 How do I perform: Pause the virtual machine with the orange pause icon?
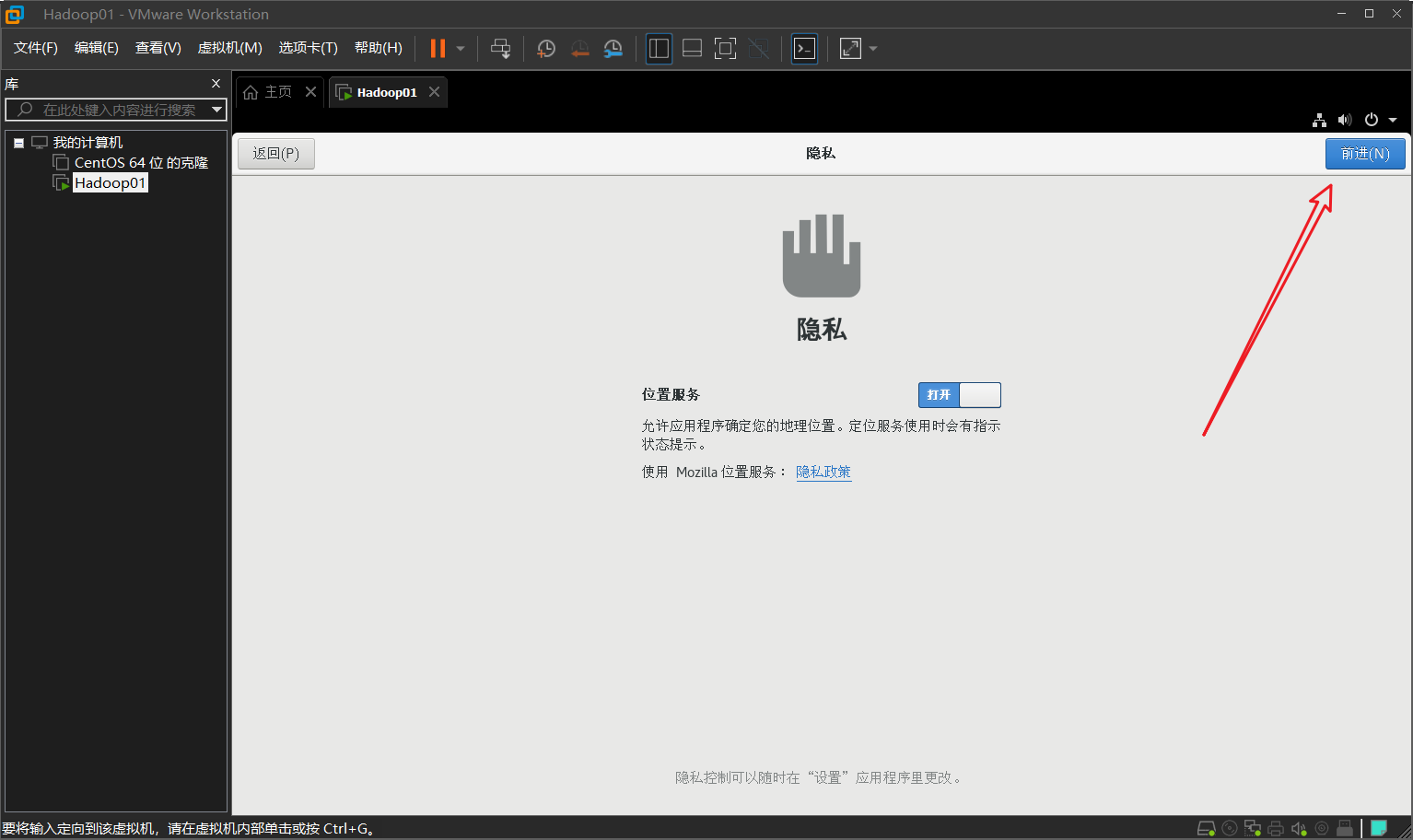[438, 49]
